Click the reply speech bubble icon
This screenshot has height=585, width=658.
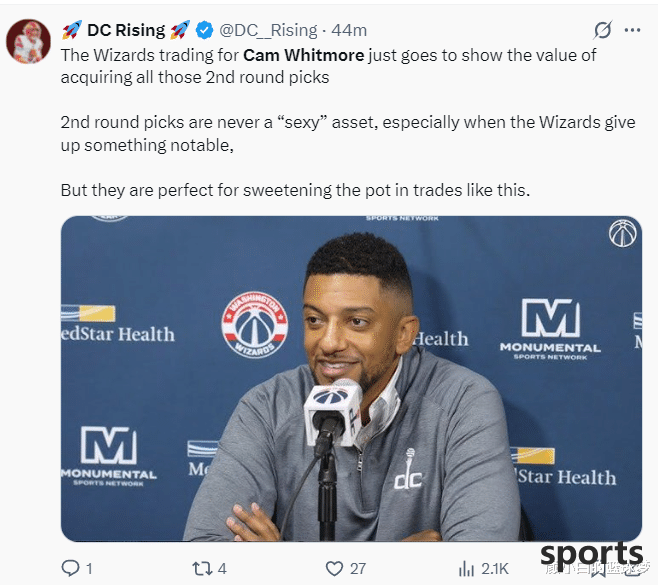tap(70, 568)
